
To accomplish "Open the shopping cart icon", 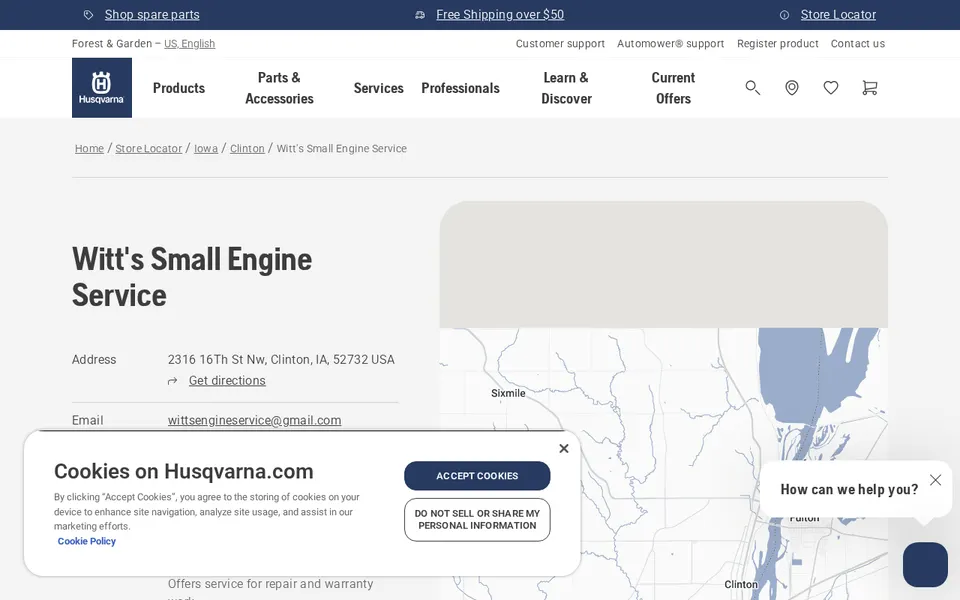I will click(869, 88).
